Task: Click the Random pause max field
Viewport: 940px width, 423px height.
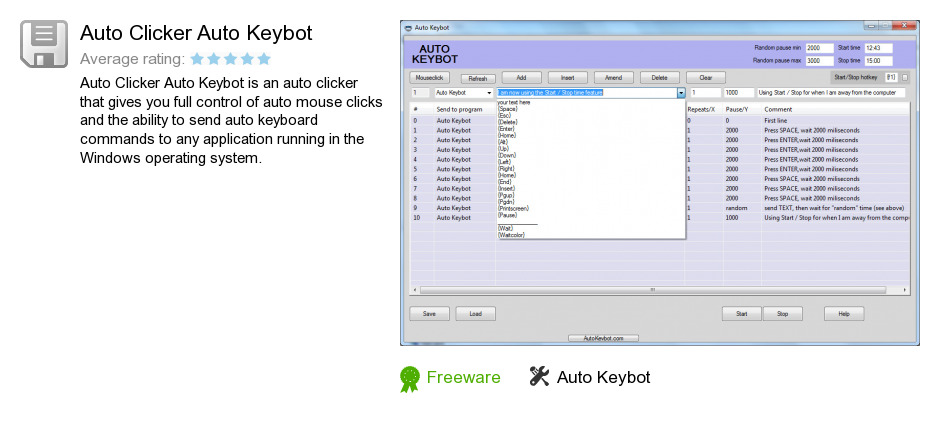Action: (x=820, y=61)
